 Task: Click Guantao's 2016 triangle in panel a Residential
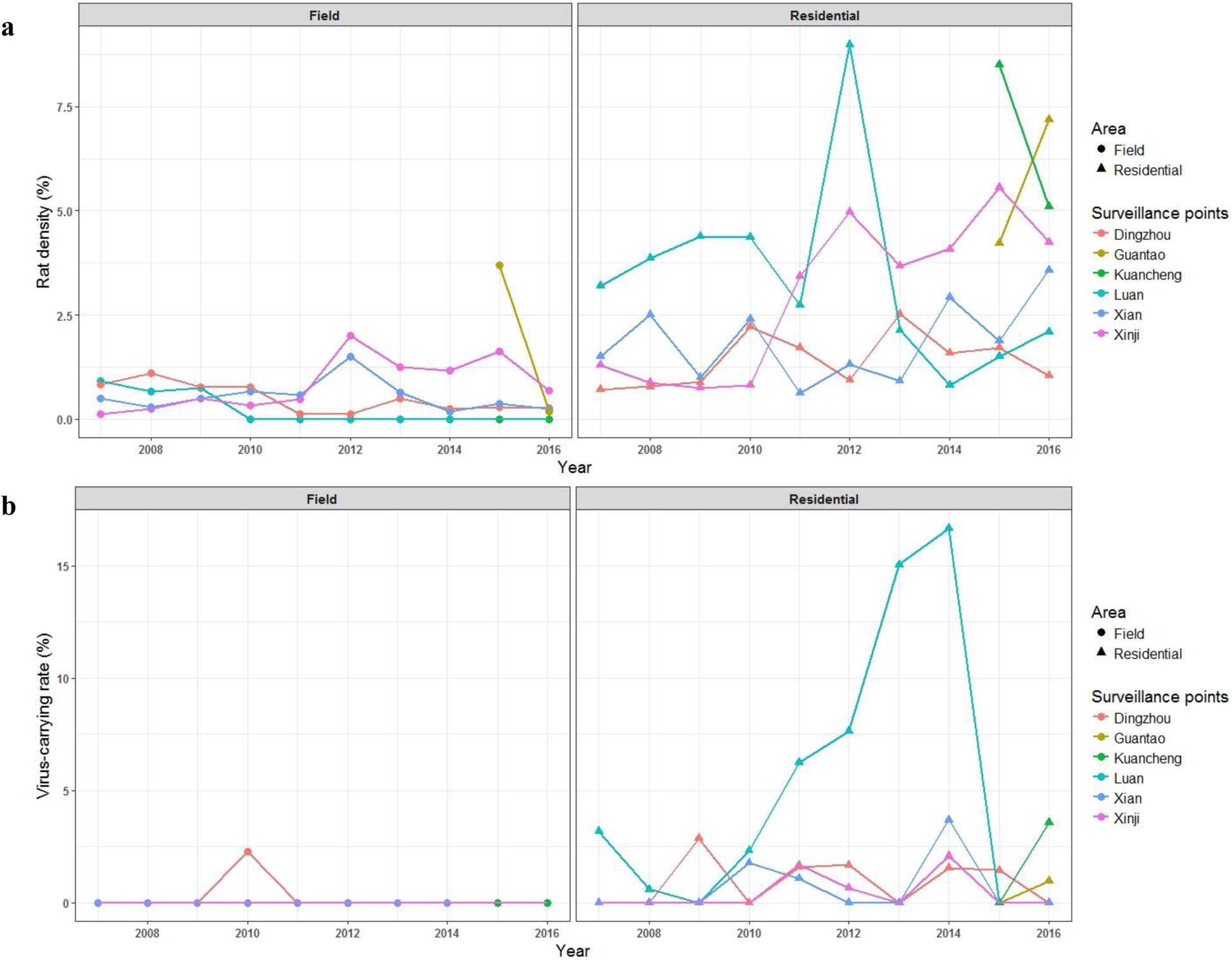[1049, 118]
